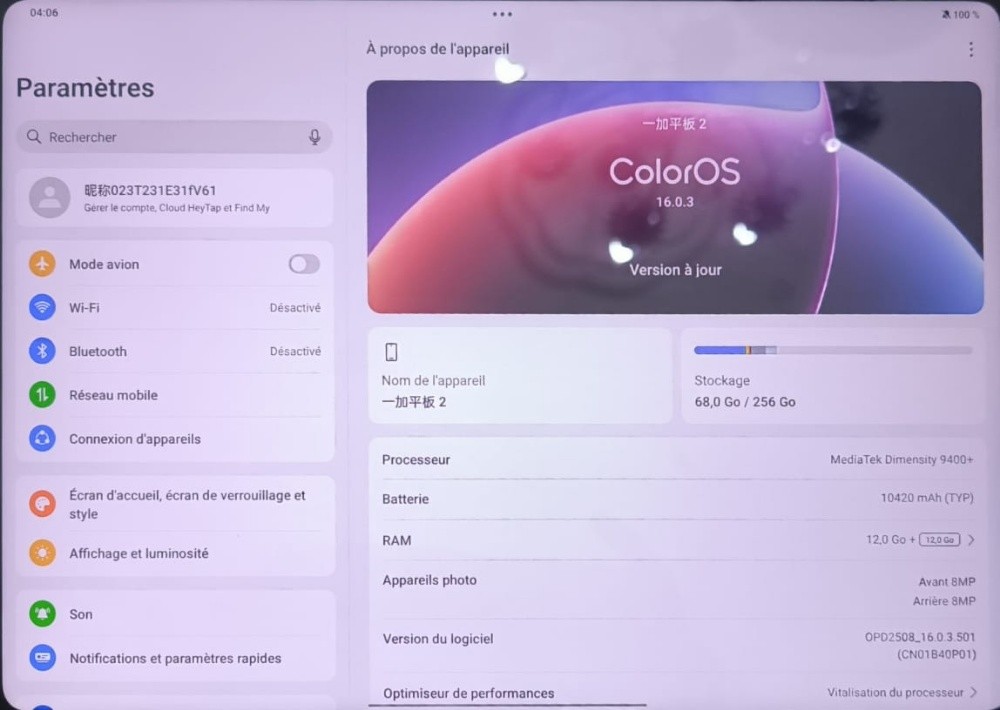Tap the airplane mode icon
Image resolution: width=1000 pixels, height=710 pixels.
[42, 263]
